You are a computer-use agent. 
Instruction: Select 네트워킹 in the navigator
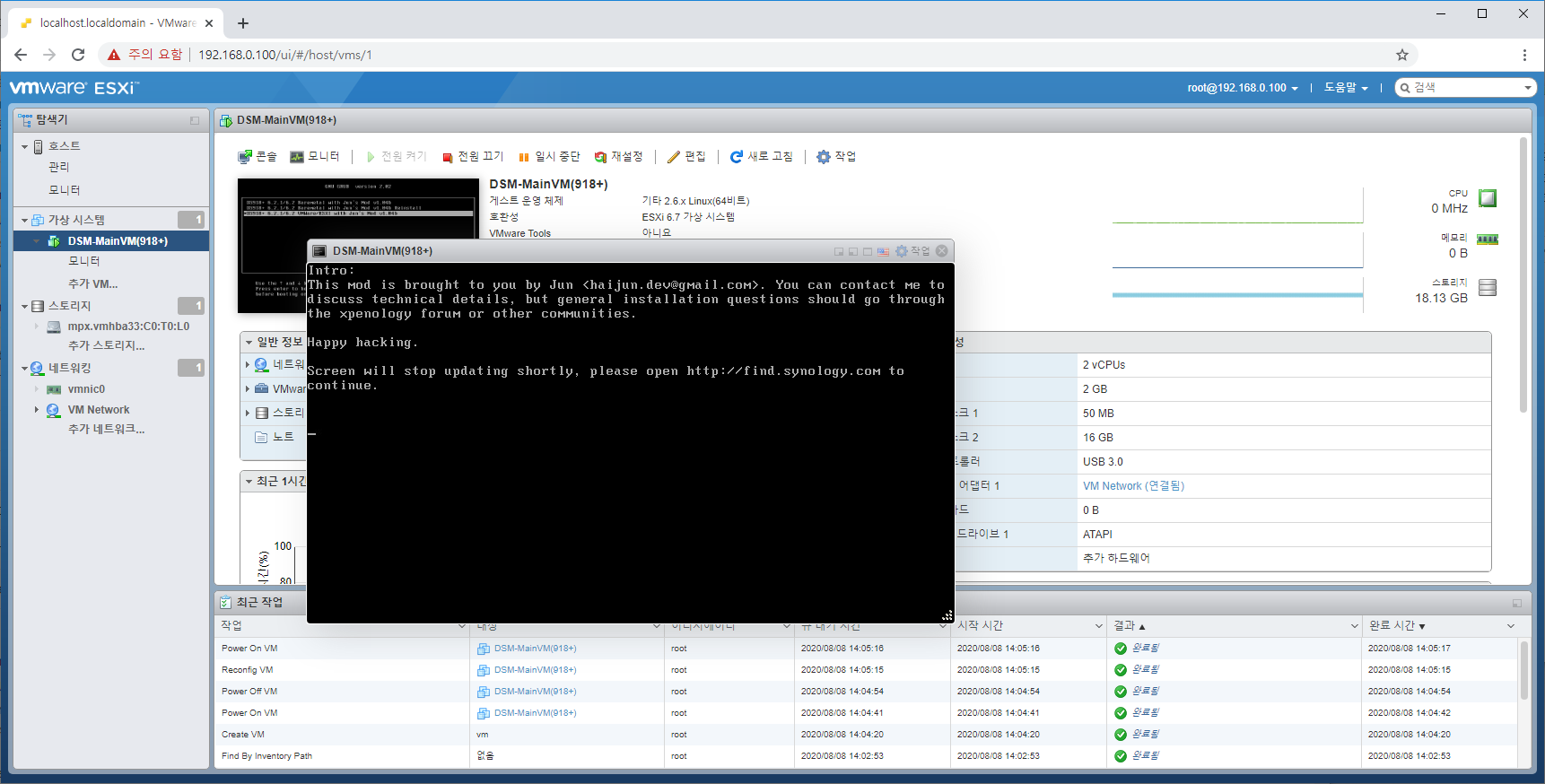tap(70, 368)
